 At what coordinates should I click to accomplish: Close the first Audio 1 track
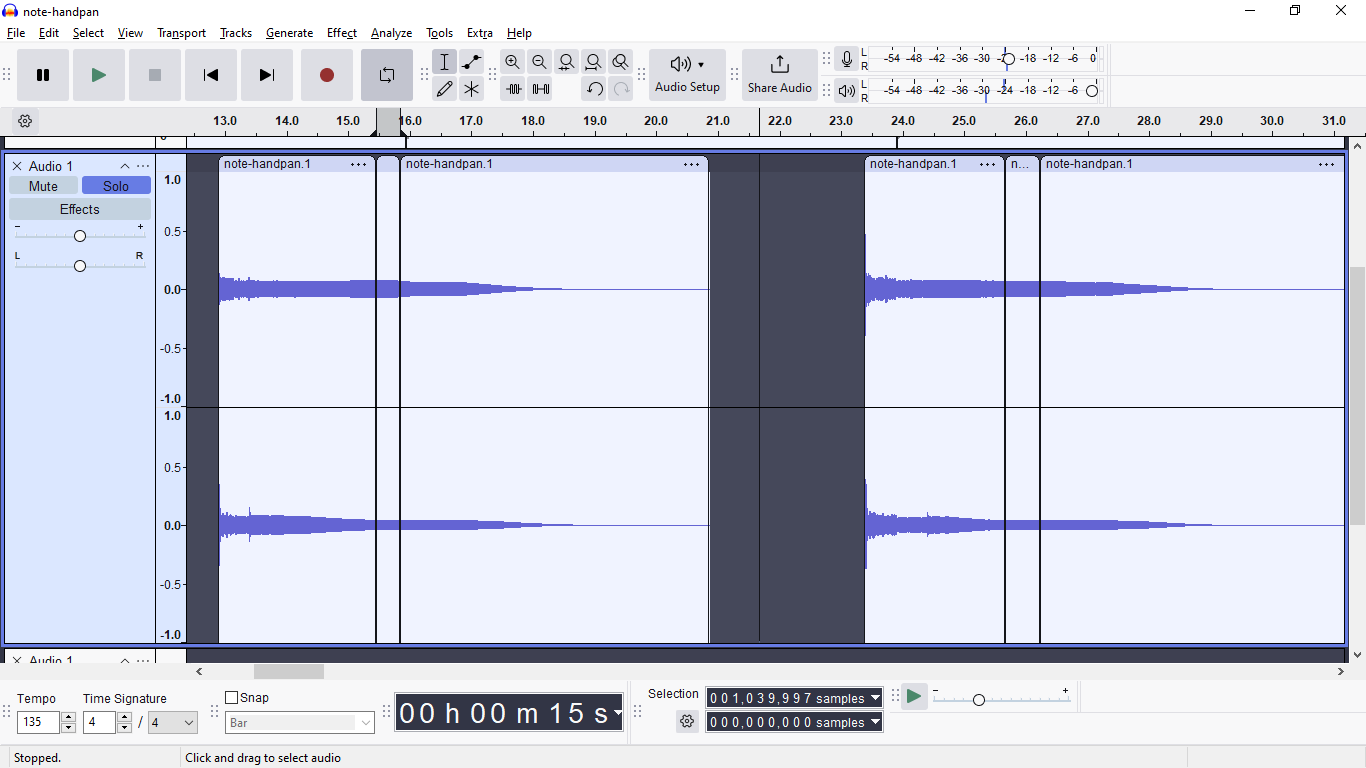pos(17,166)
